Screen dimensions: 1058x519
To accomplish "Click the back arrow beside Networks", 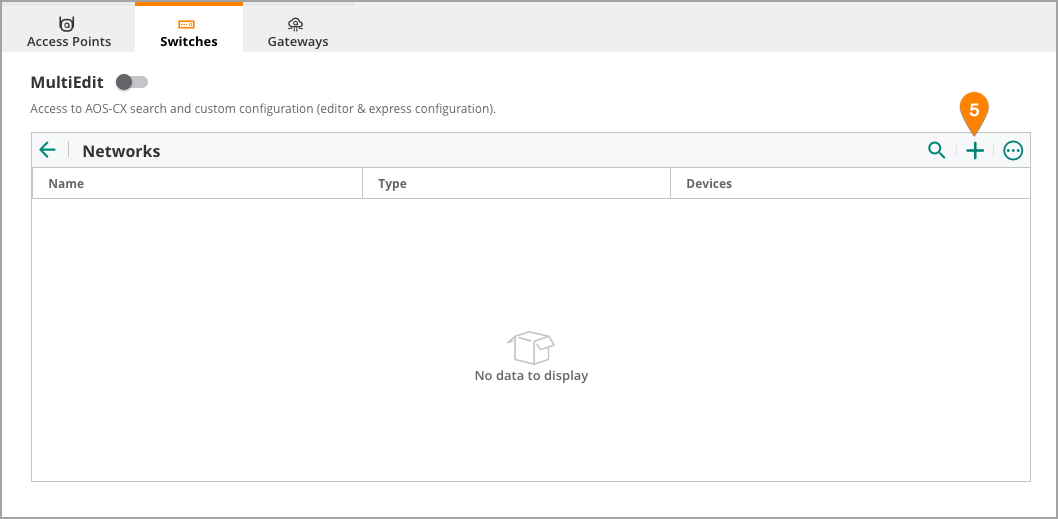I will click(47, 150).
